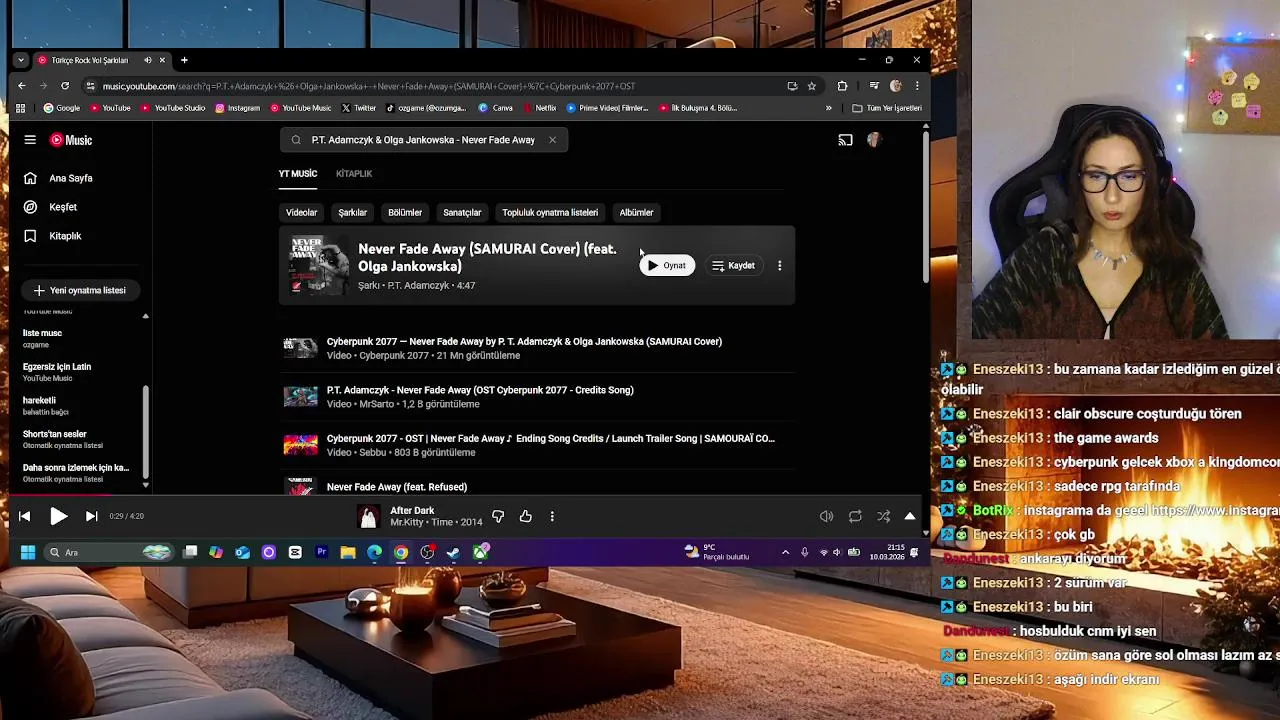Viewport: 1280px width, 720px height.
Task: Filter by Topluluk oynatma listeleri chip
Action: 550,212
